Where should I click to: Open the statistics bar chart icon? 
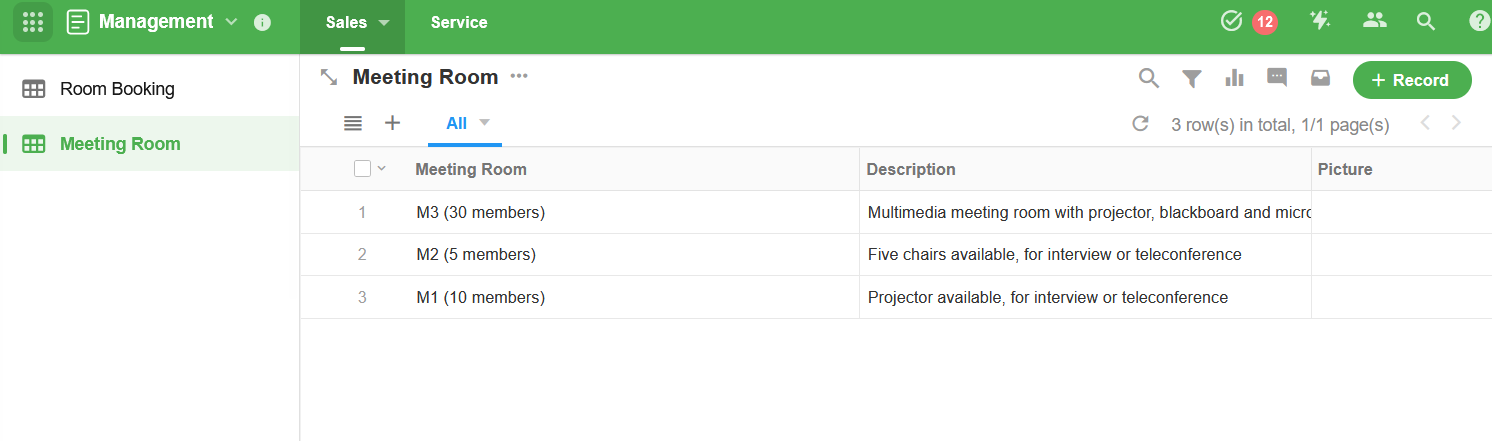tap(1235, 78)
